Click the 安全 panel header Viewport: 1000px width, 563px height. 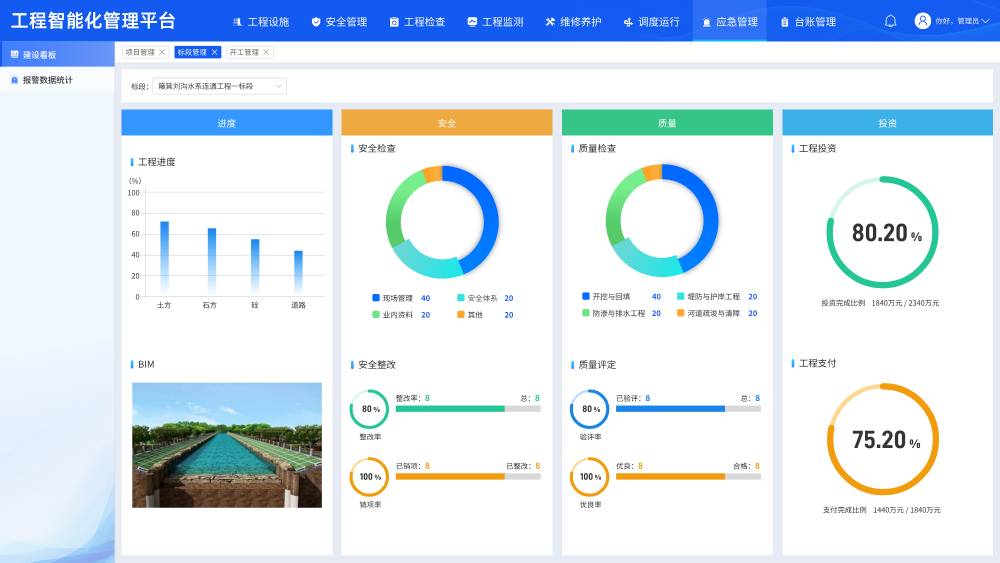pos(447,123)
